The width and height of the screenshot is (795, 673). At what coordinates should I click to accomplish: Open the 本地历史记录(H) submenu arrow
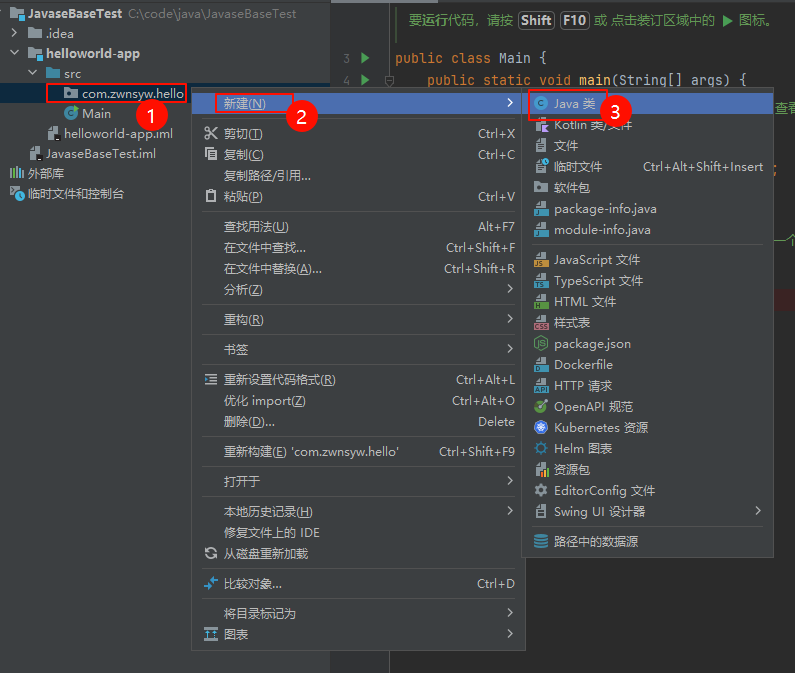pos(510,511)
